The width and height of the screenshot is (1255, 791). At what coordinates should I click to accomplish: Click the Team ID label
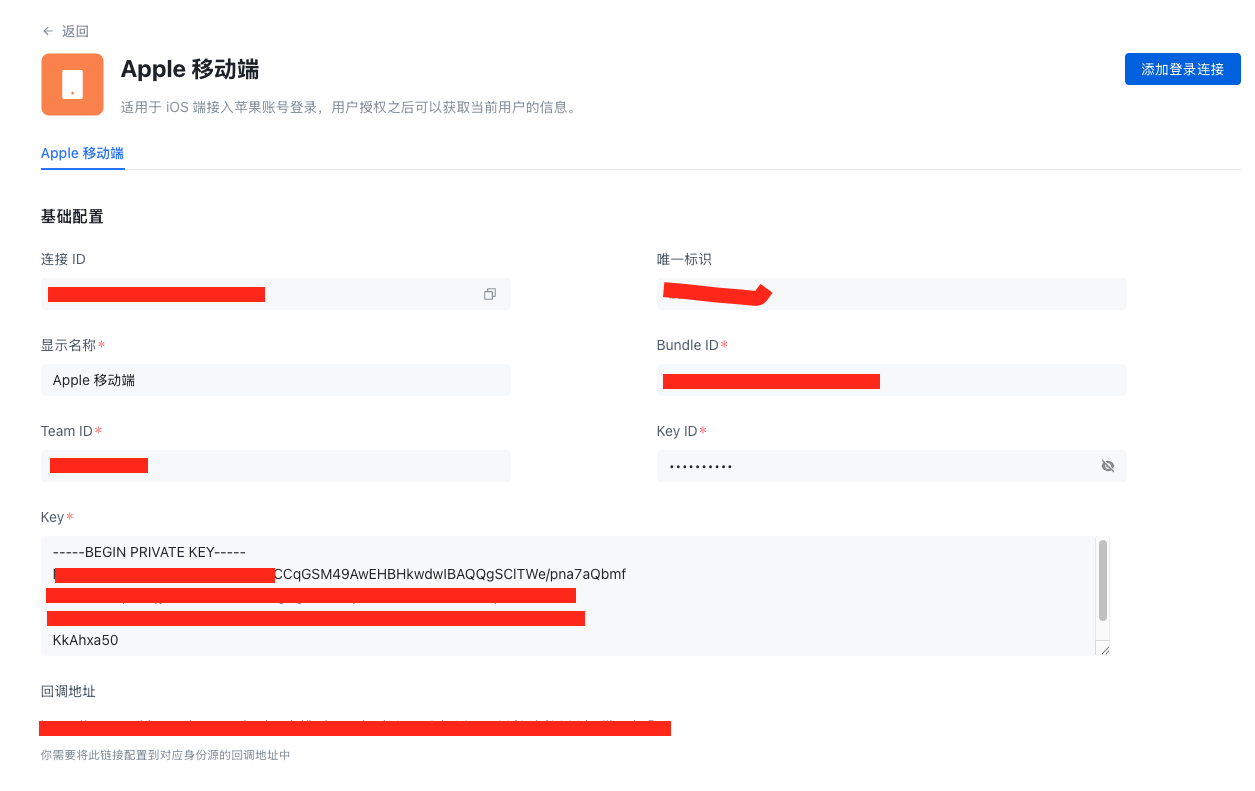point(66,431)
